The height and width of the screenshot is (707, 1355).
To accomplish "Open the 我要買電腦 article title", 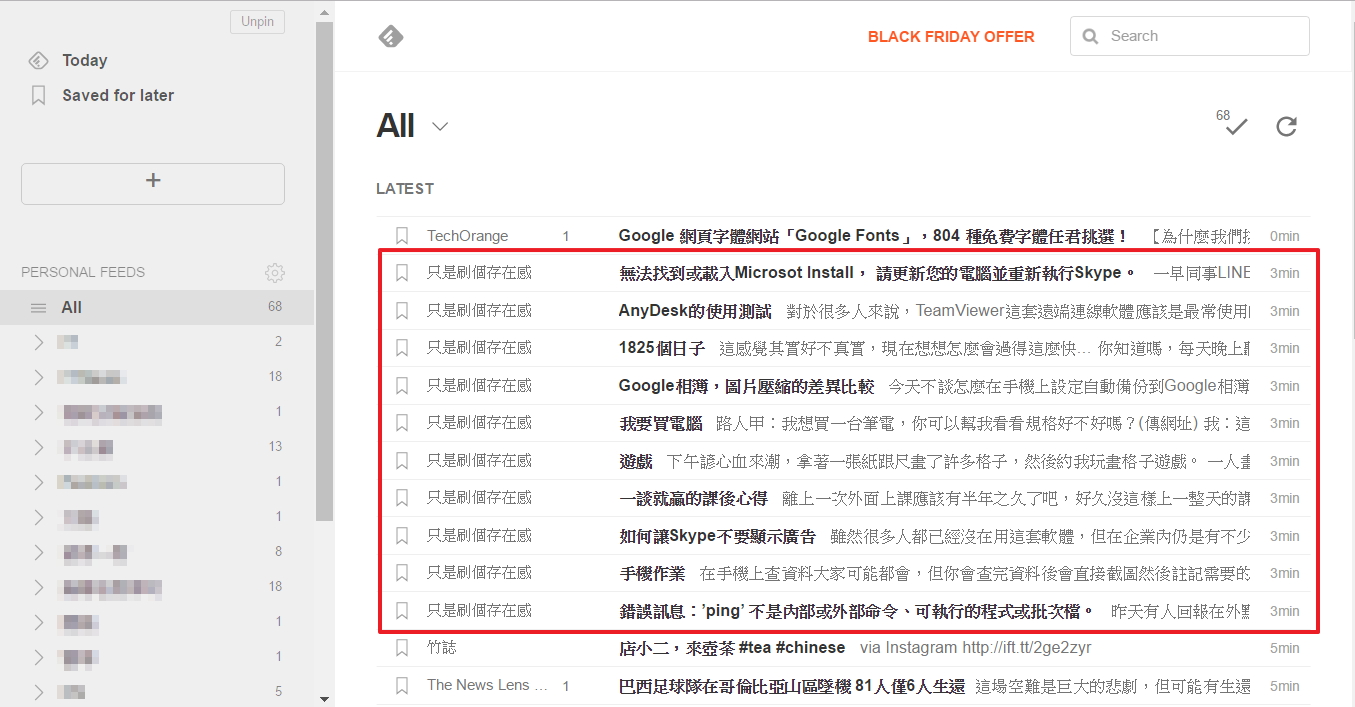I will tap(661, 423).
